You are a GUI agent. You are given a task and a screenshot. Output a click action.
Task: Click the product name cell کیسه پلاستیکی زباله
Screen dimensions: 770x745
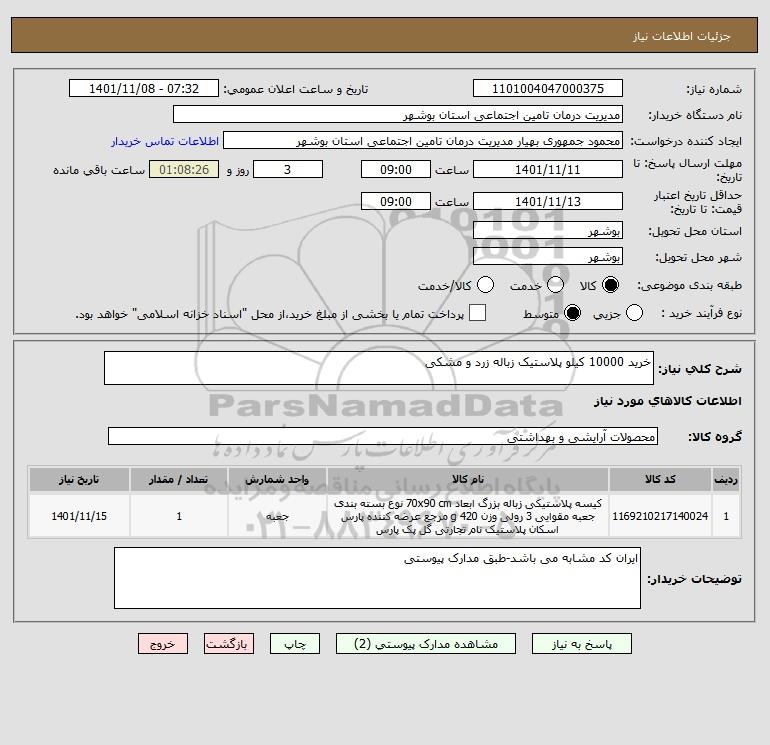tap(468, 516)
